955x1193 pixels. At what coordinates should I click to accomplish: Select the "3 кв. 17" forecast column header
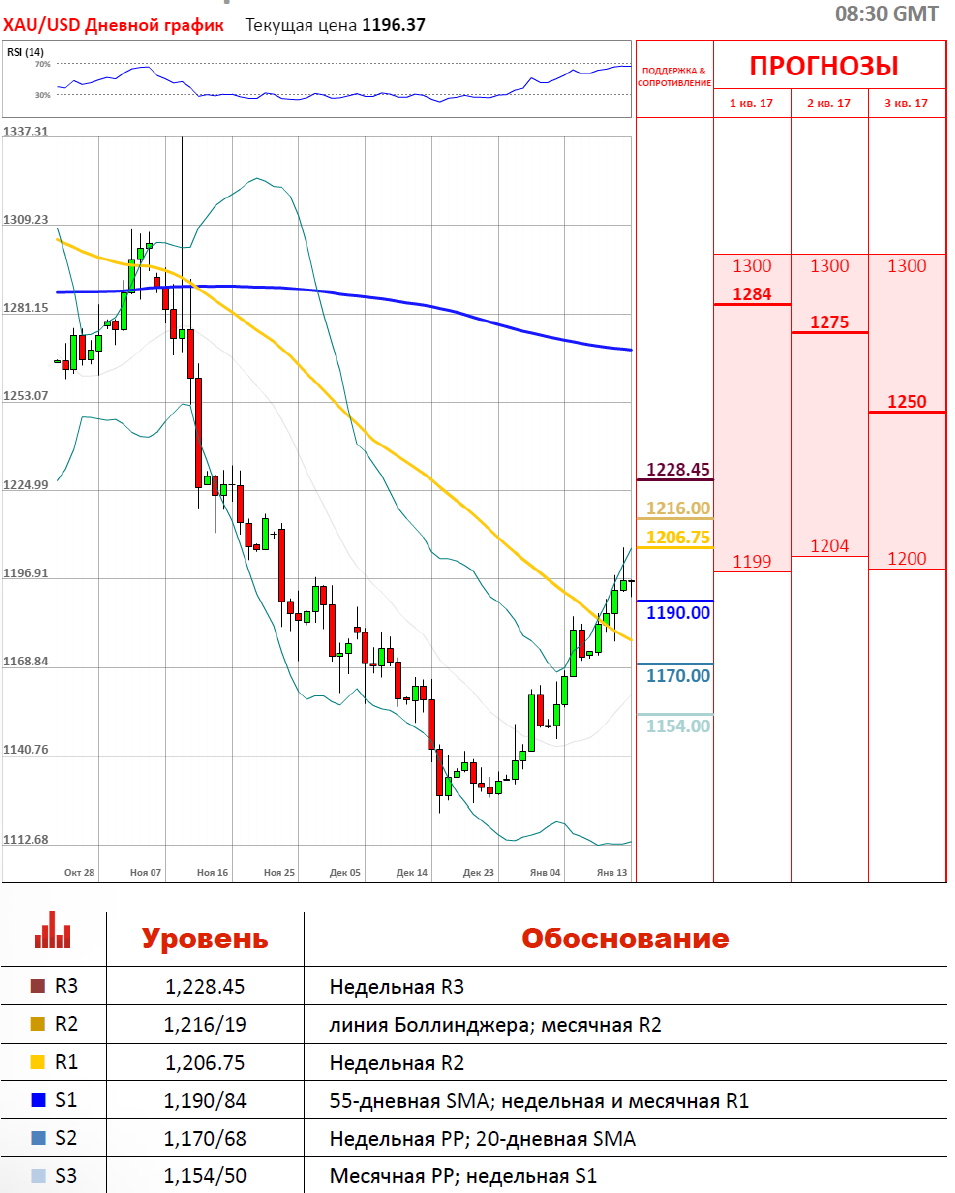tap(906, 103)
